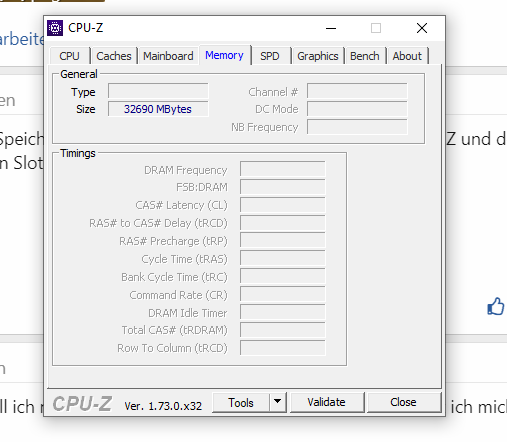Click the "CPU-Z" window title text

(86, 28)
